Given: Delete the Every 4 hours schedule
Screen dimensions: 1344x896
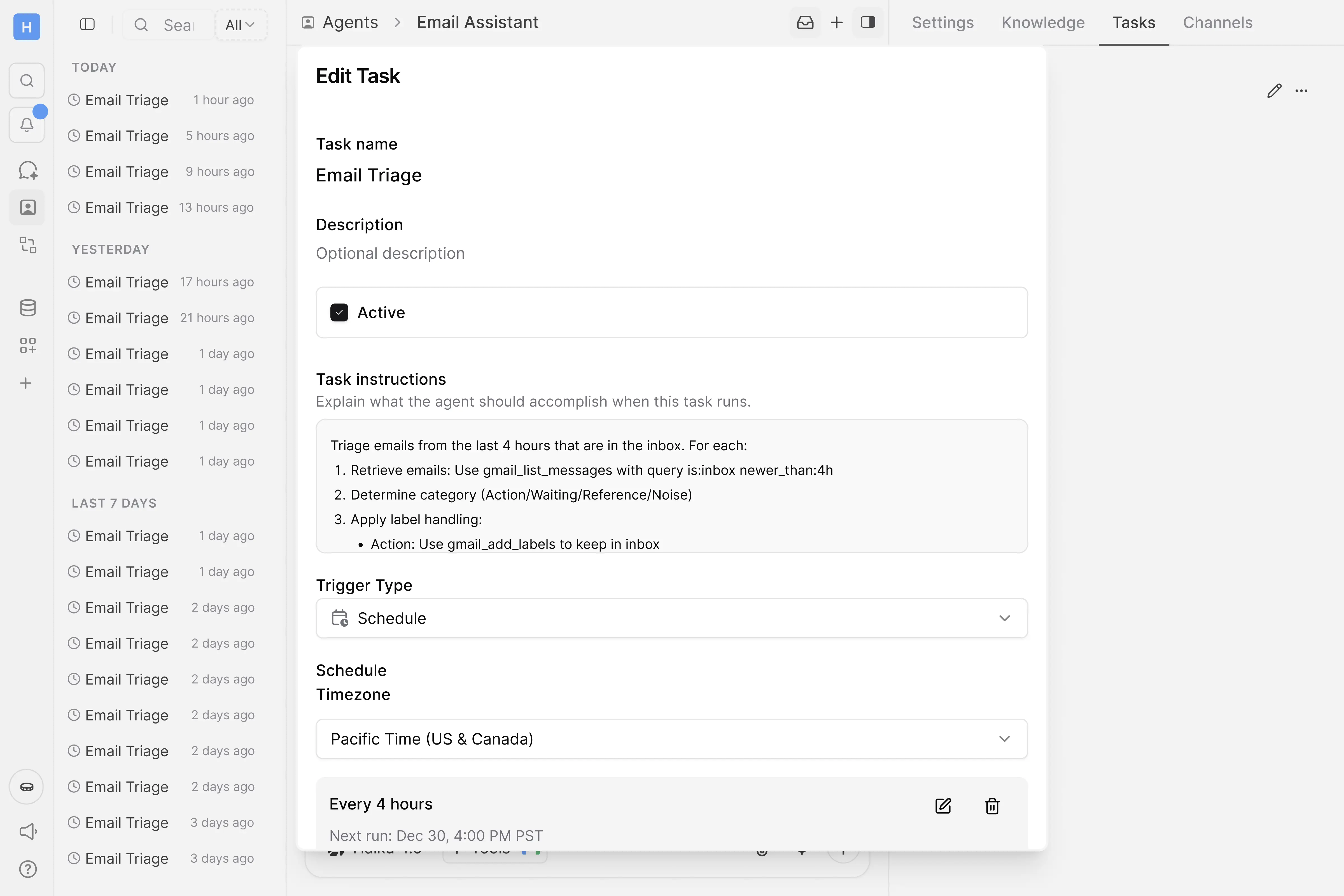Looking at the screenshot, I should (x=992, y=806).
